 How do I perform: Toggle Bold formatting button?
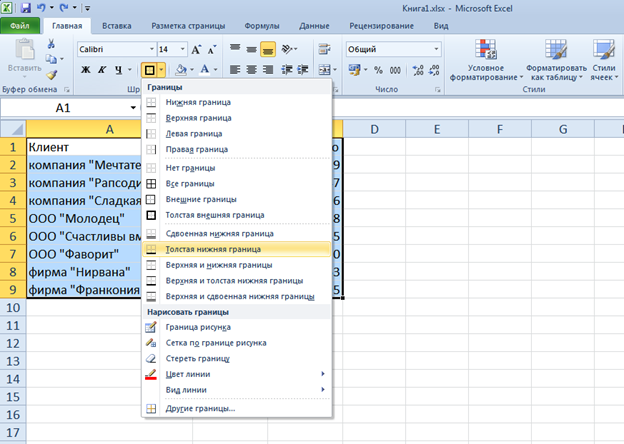[86, 69]
